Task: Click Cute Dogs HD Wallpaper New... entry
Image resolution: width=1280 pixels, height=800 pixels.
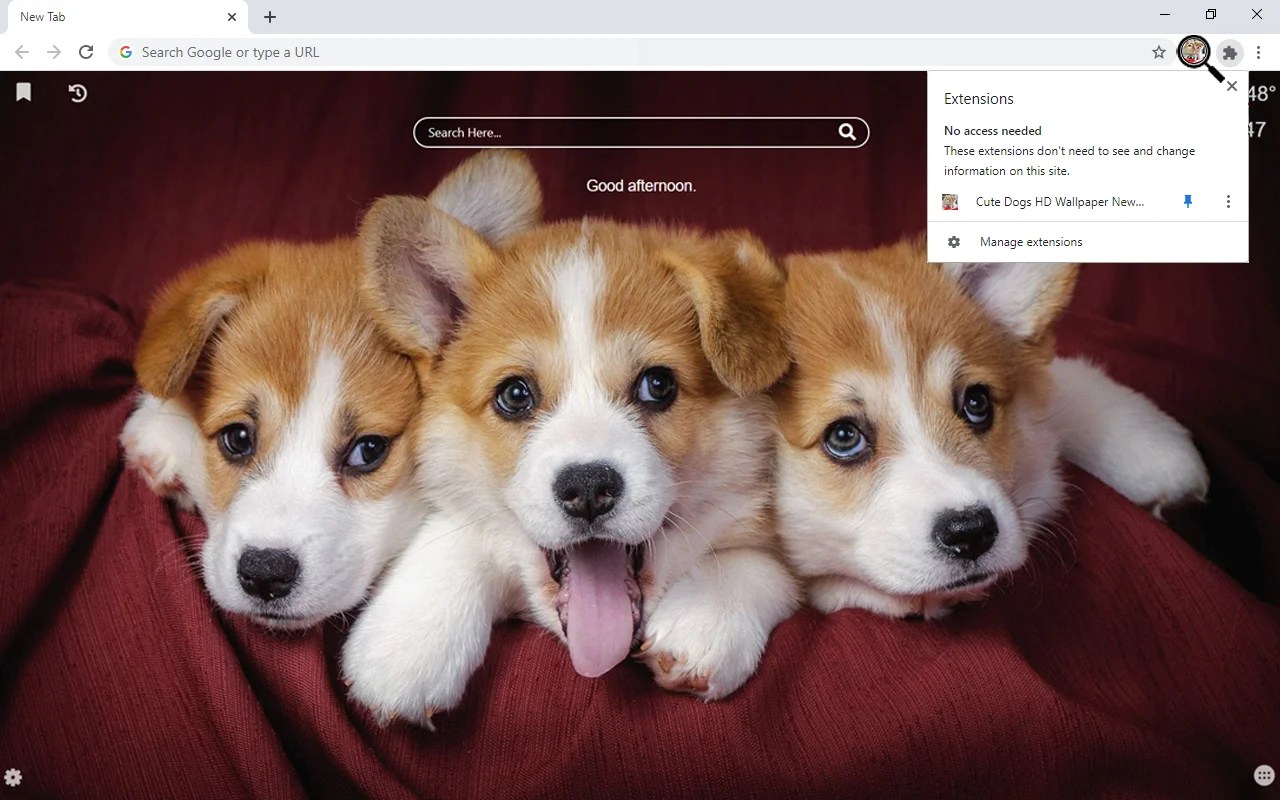Action: pos(1059,201)
